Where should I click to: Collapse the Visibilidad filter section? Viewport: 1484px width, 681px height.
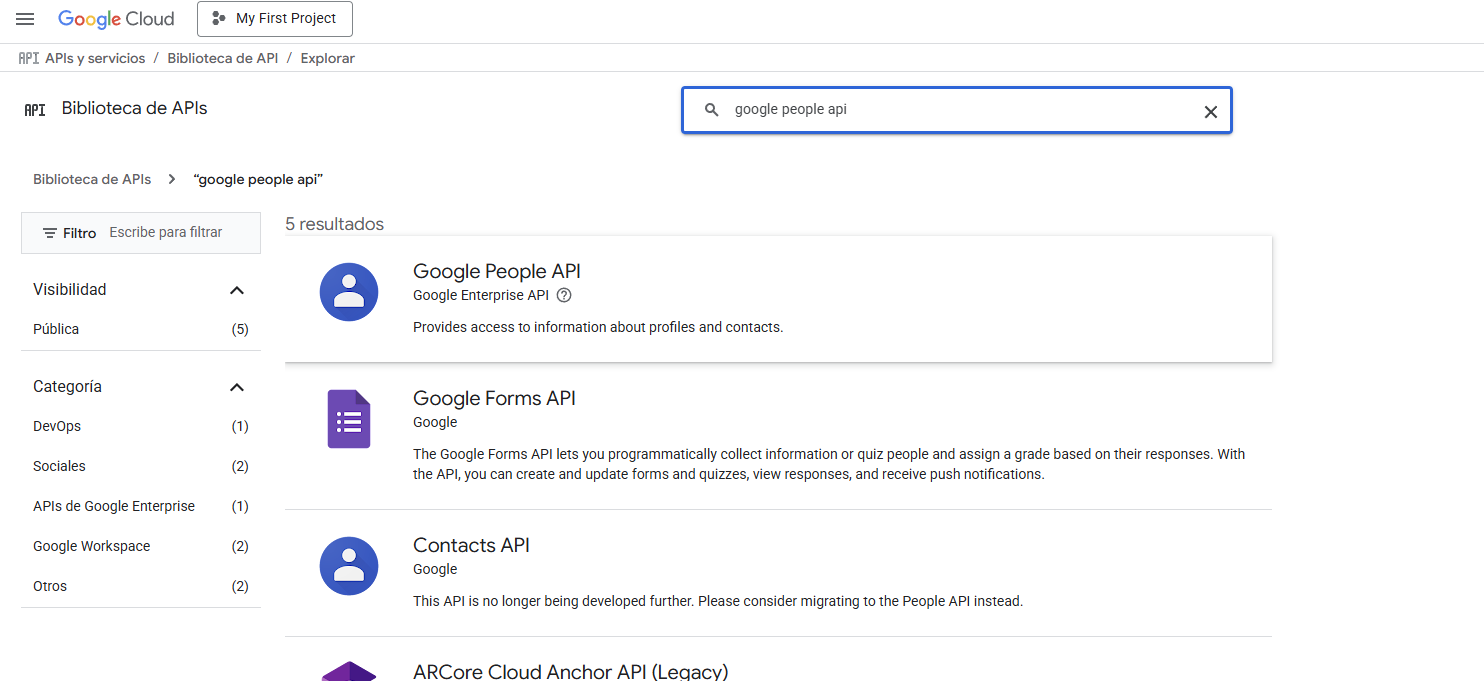pos(237,290)
